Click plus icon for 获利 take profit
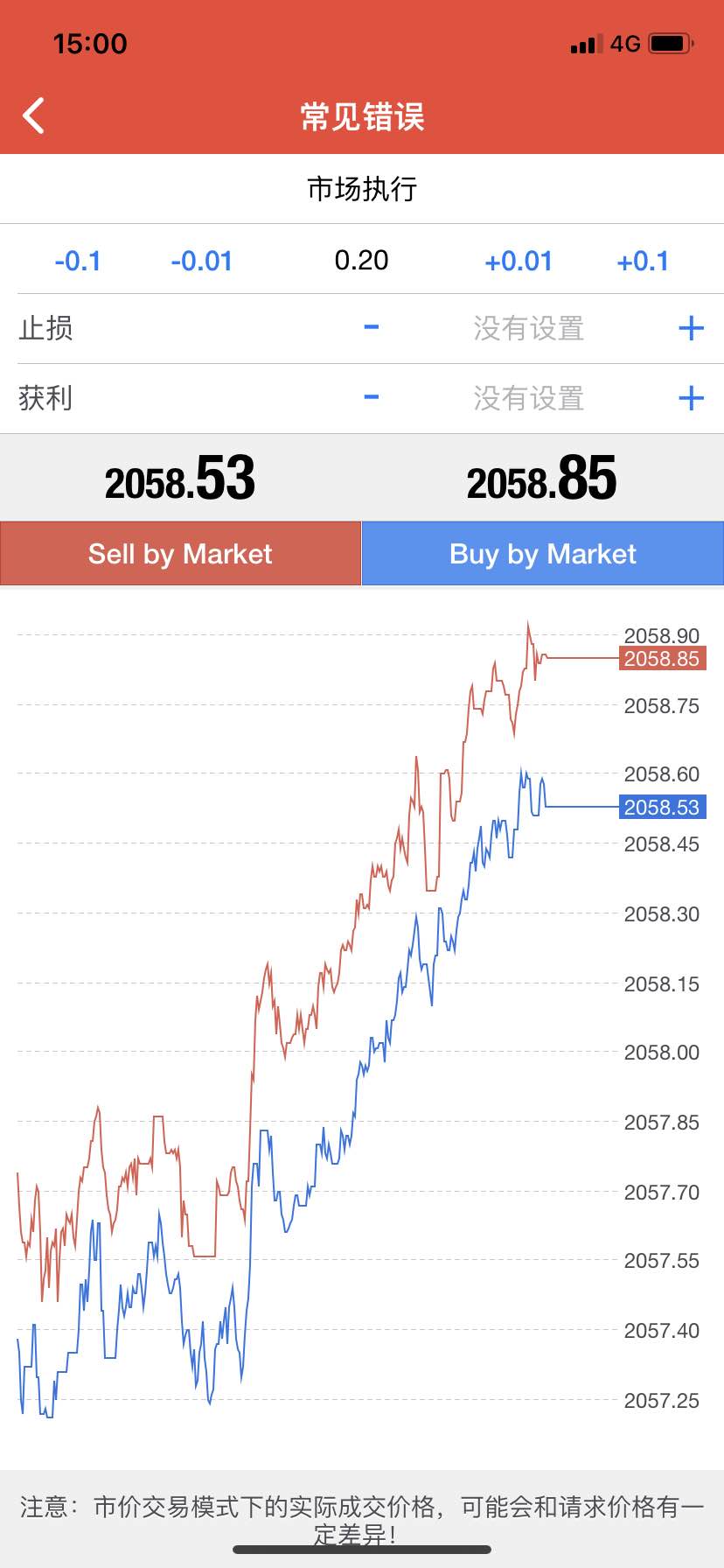The image size is (724, 1568). (x=691, y=398)
